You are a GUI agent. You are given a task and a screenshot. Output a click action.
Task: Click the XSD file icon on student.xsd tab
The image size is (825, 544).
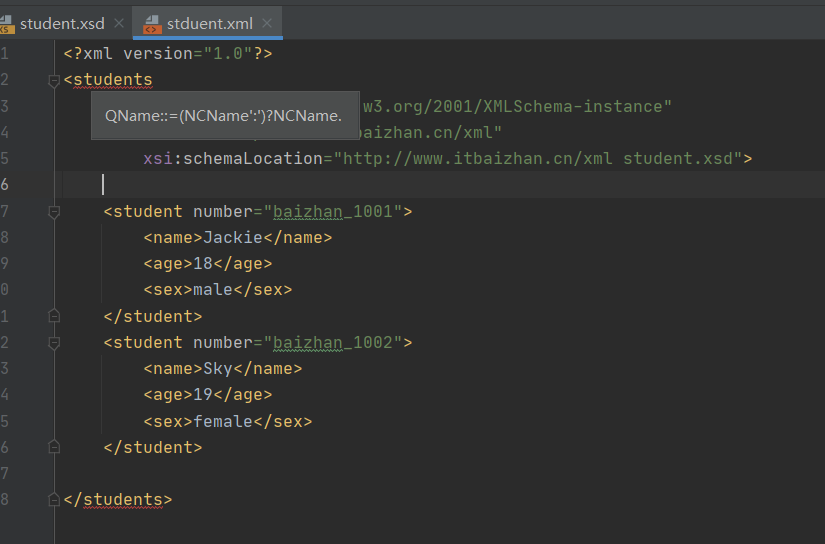(6, 24)
